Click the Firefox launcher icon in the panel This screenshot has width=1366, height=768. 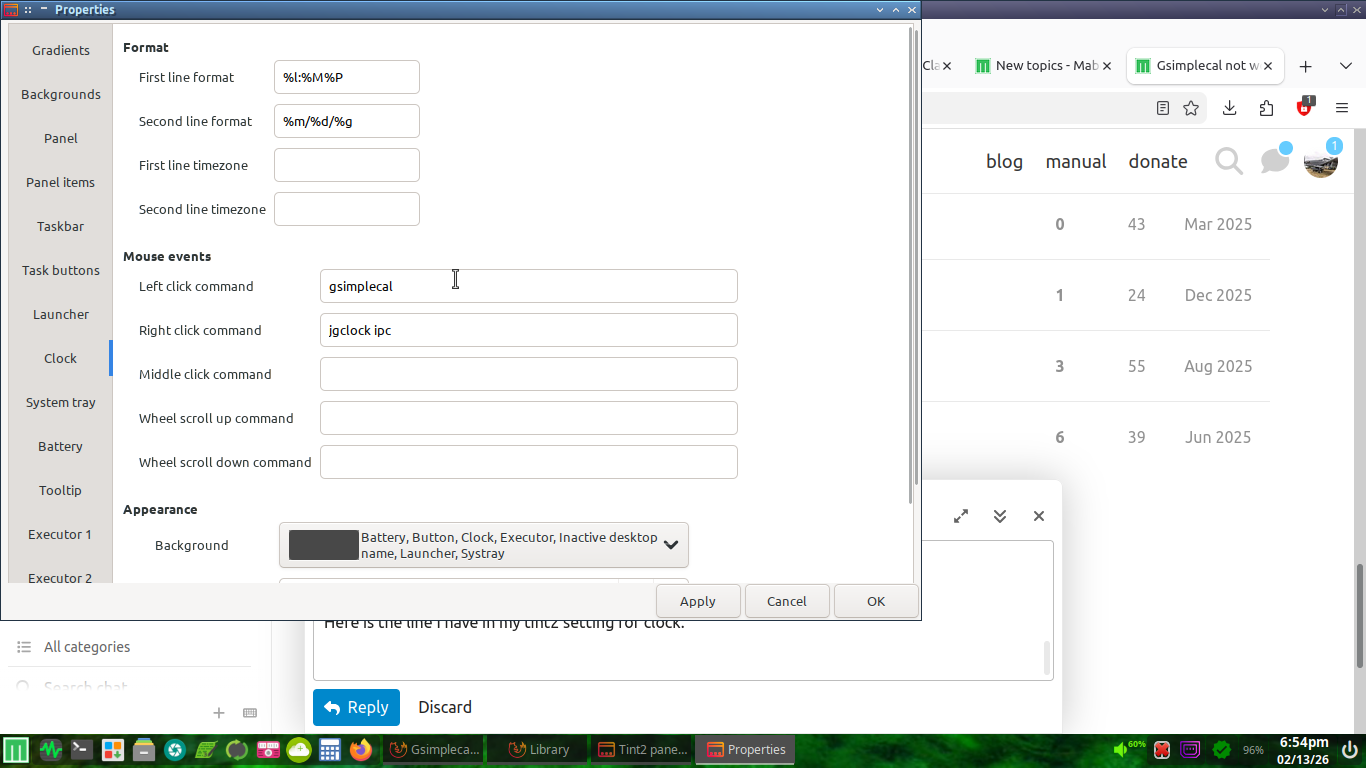pos(360,749)
